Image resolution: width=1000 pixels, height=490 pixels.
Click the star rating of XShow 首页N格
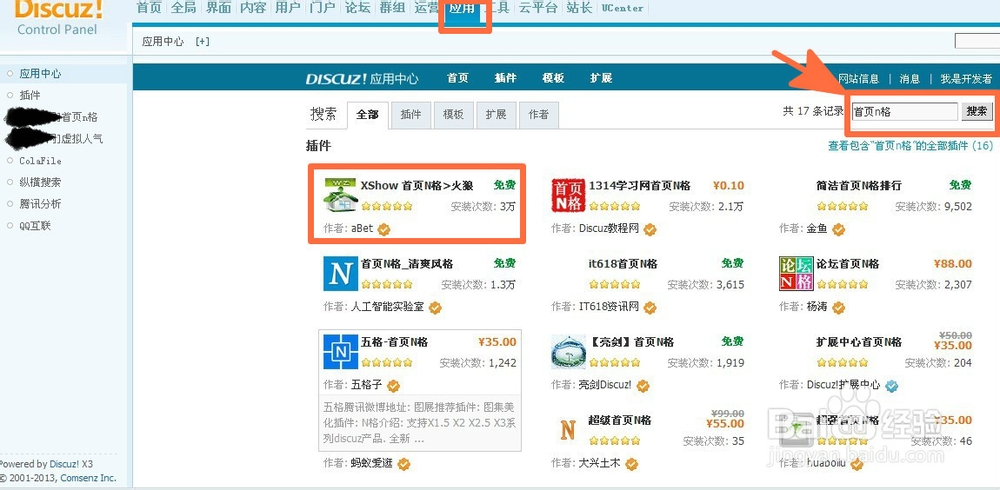(x=386, y=206)
